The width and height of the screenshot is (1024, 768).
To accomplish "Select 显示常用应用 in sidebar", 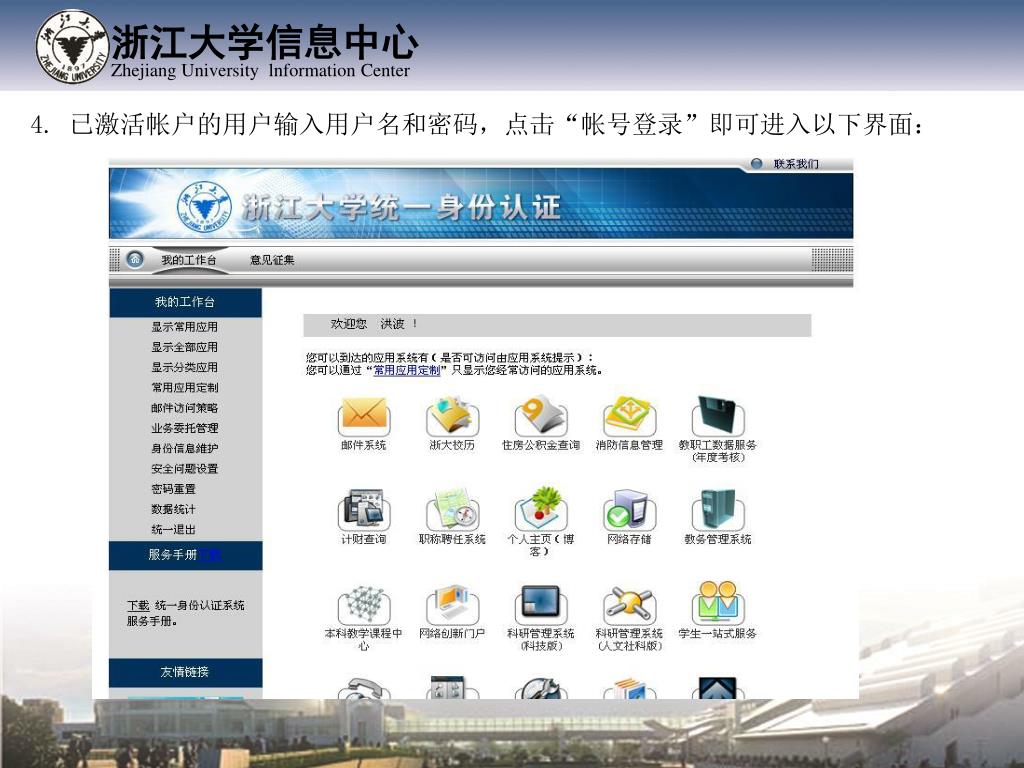I will pyautogui.click(x=185, y=327).
